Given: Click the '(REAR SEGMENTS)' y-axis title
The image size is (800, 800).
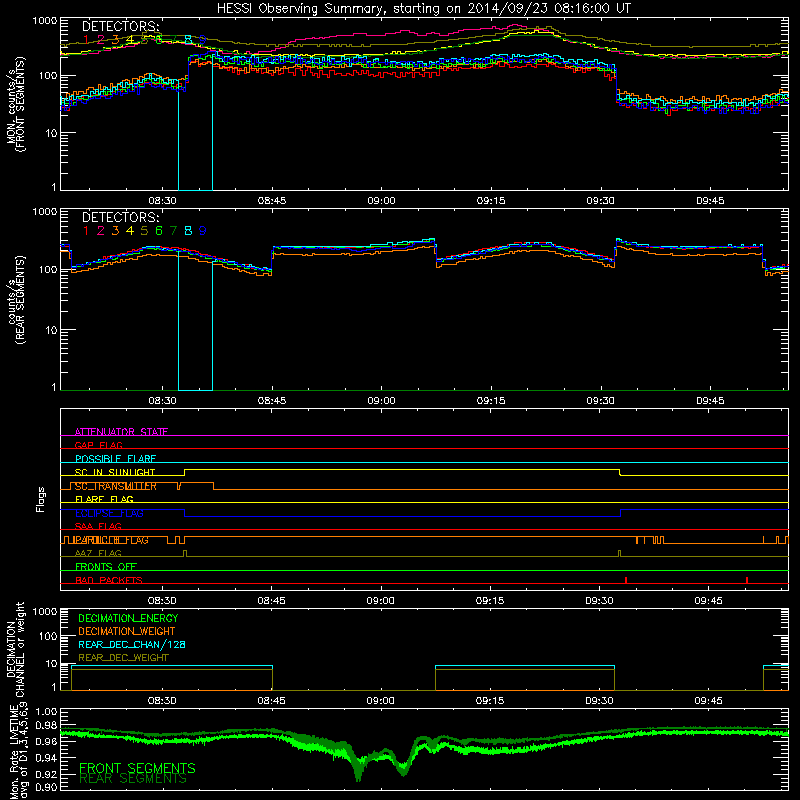Looking at the screenshot, I should point(20,300).
